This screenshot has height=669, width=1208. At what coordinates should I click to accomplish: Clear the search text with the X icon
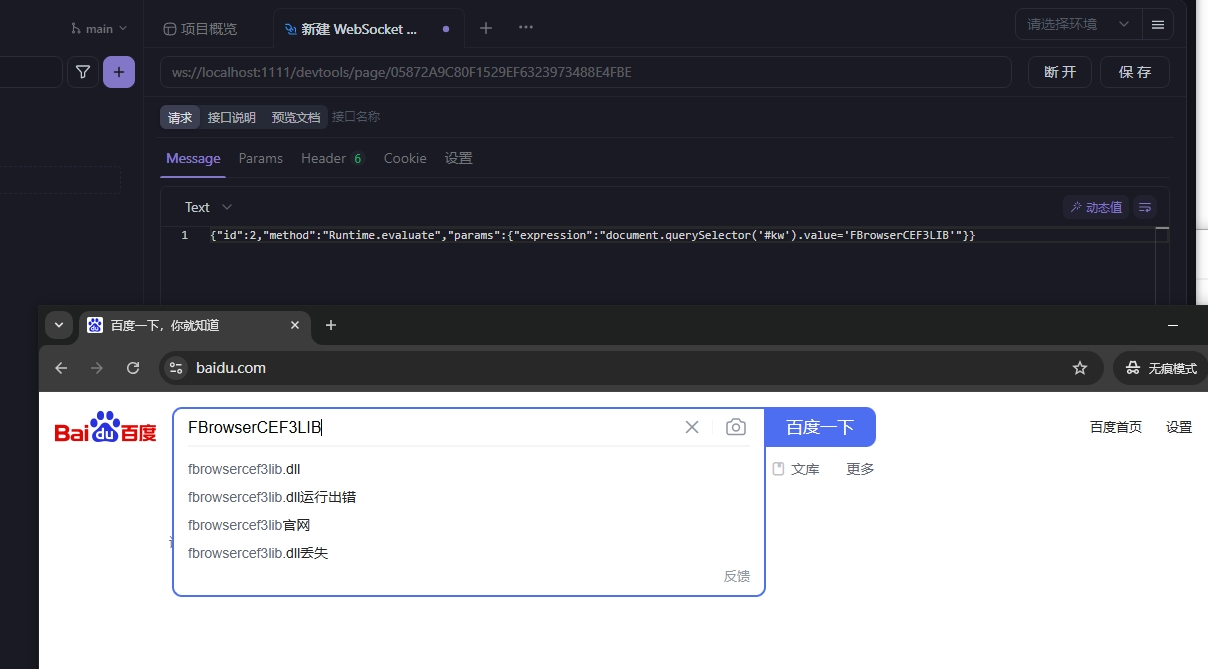pos(692,427)
